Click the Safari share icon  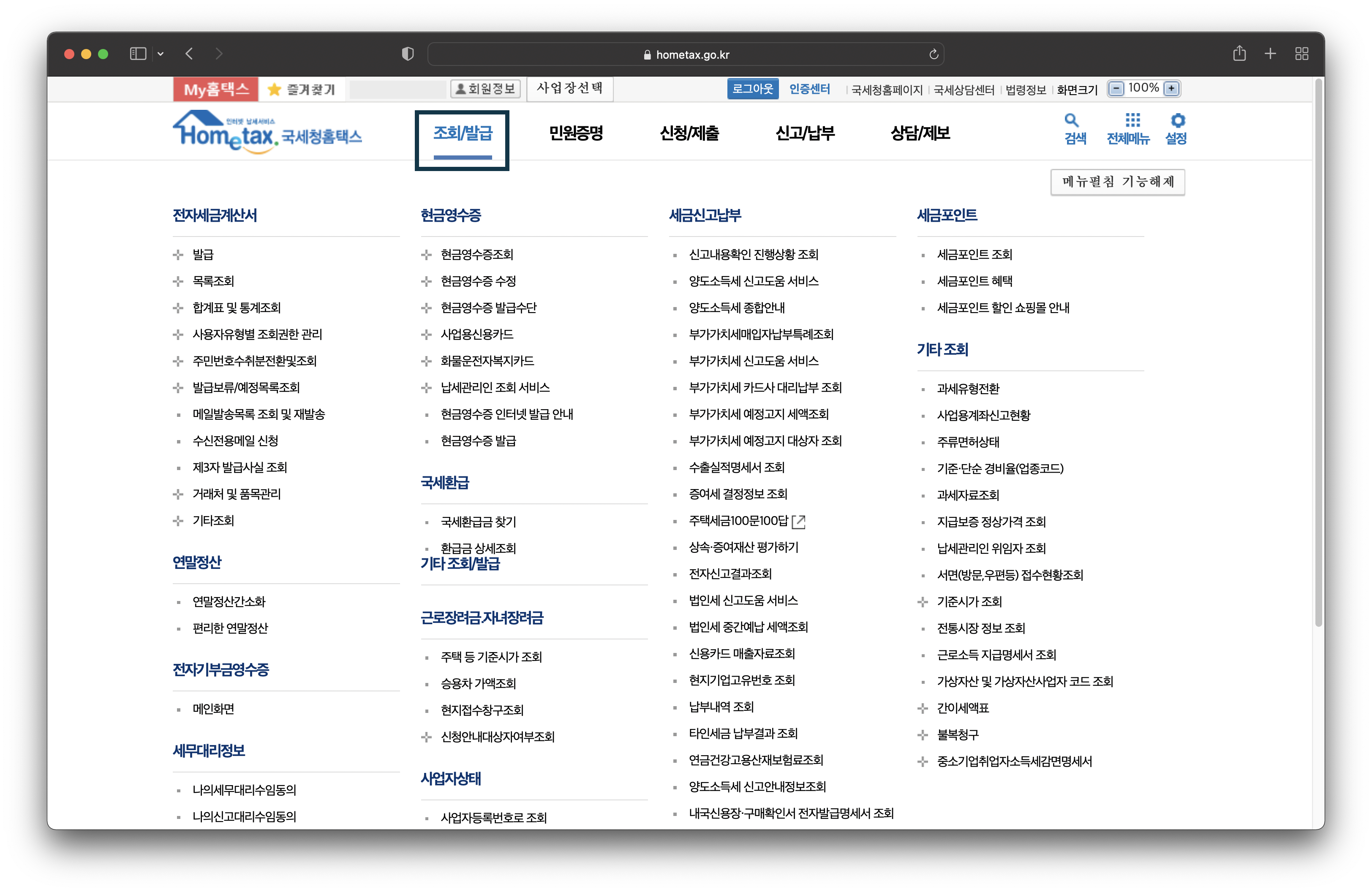(1239, 54)
